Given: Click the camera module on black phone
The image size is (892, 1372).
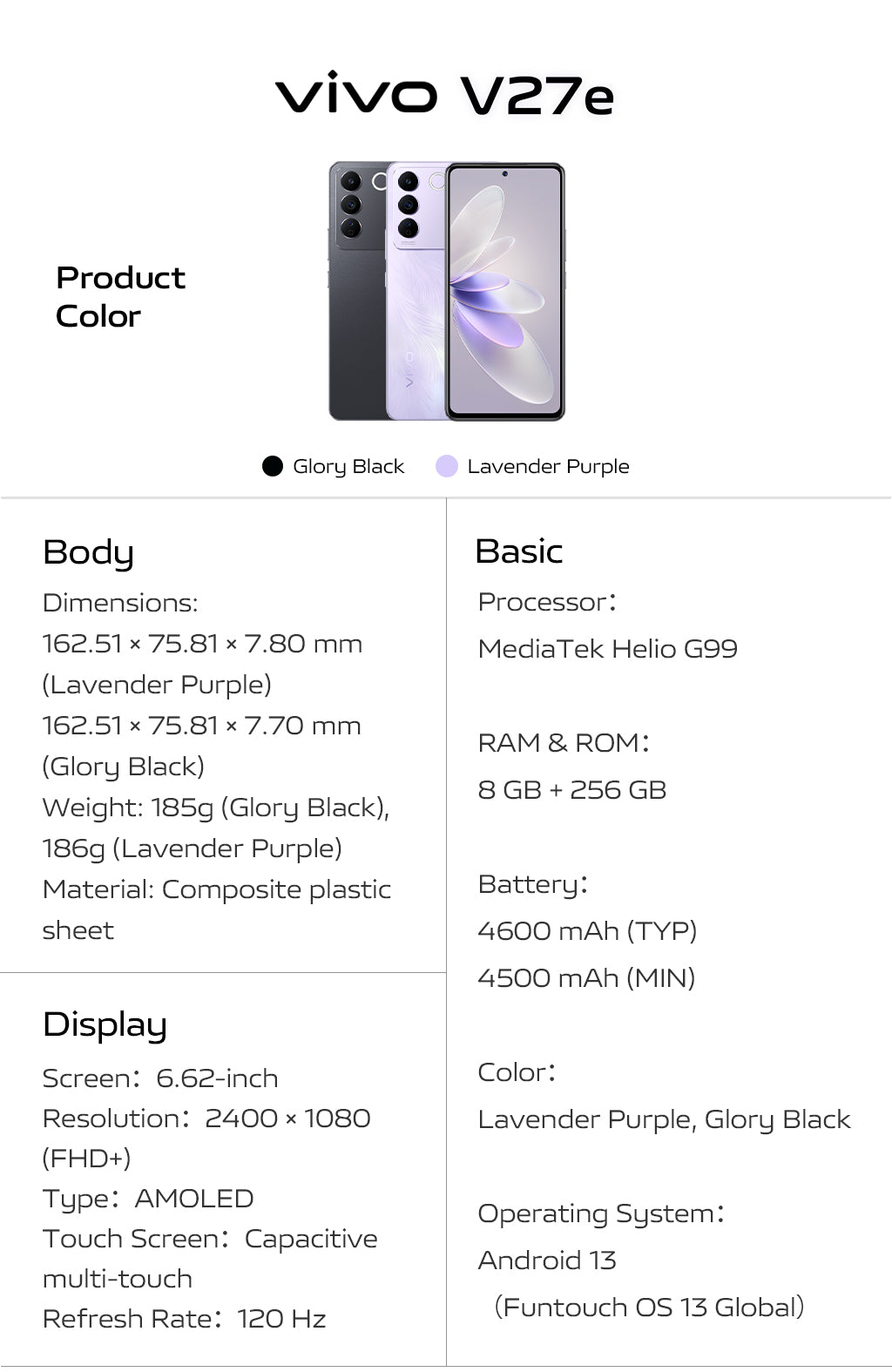Looking at the screenshot, I should (x=351, y=205).
